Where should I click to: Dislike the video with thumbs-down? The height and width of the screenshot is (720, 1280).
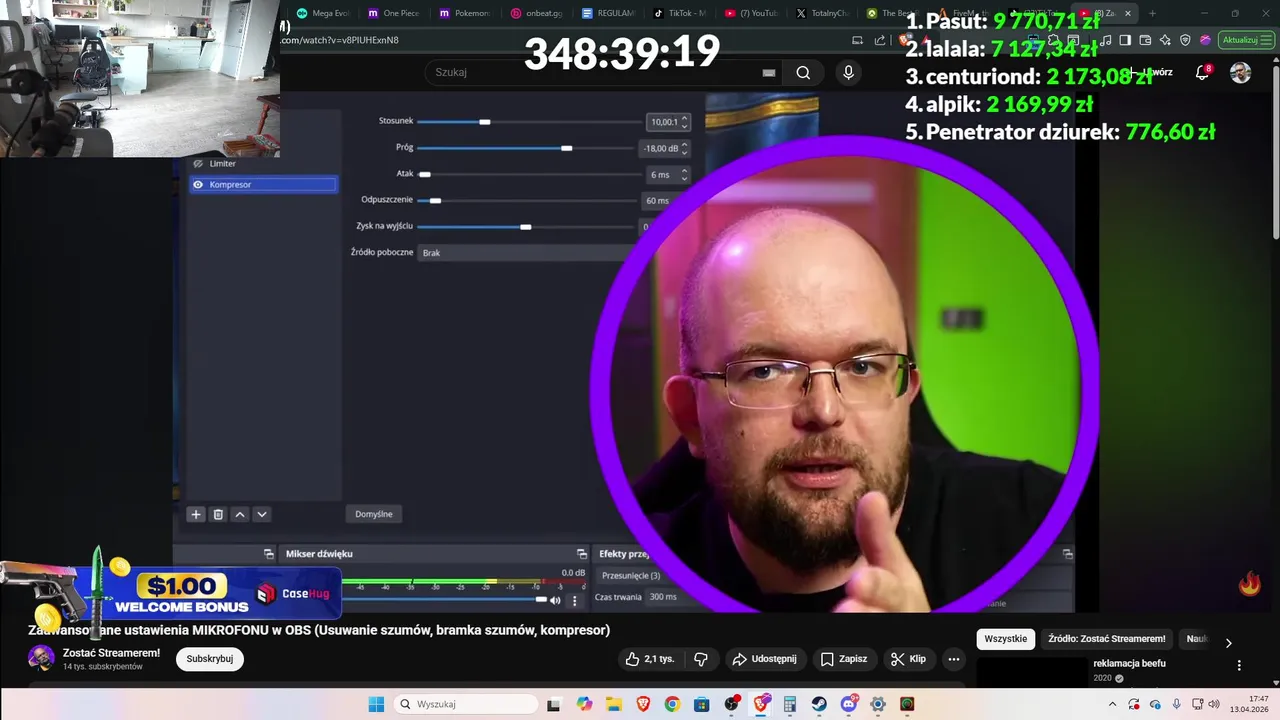point(701,659)
